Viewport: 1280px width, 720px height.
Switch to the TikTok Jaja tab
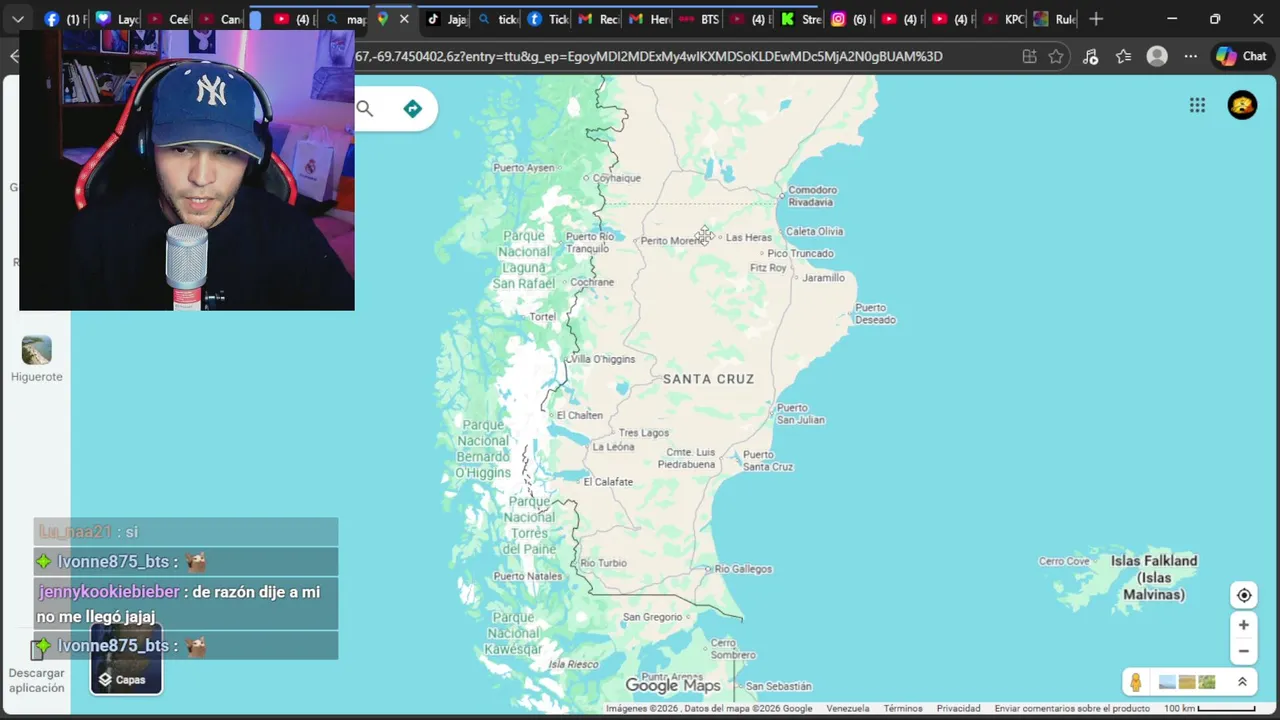point(445,19)
